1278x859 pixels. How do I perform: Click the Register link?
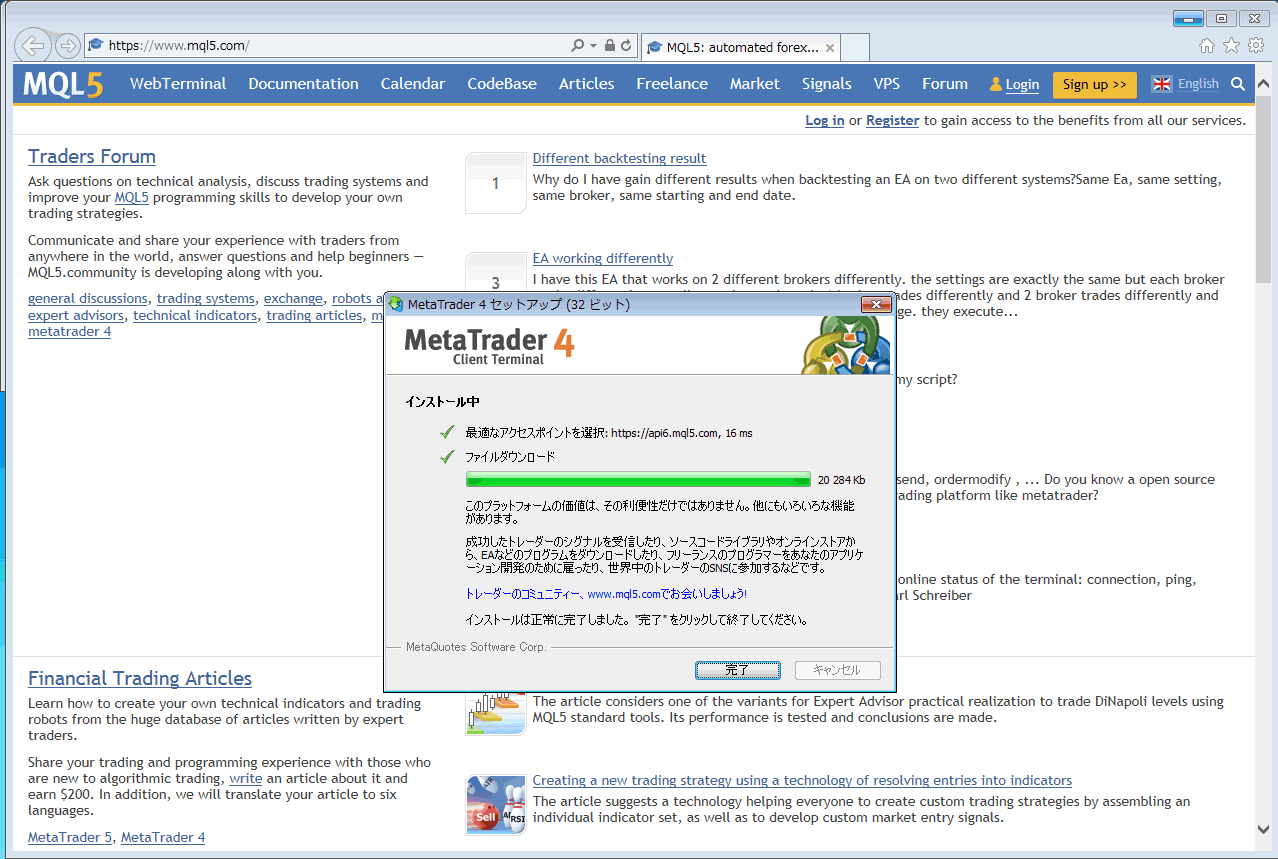tap(892, 120)
